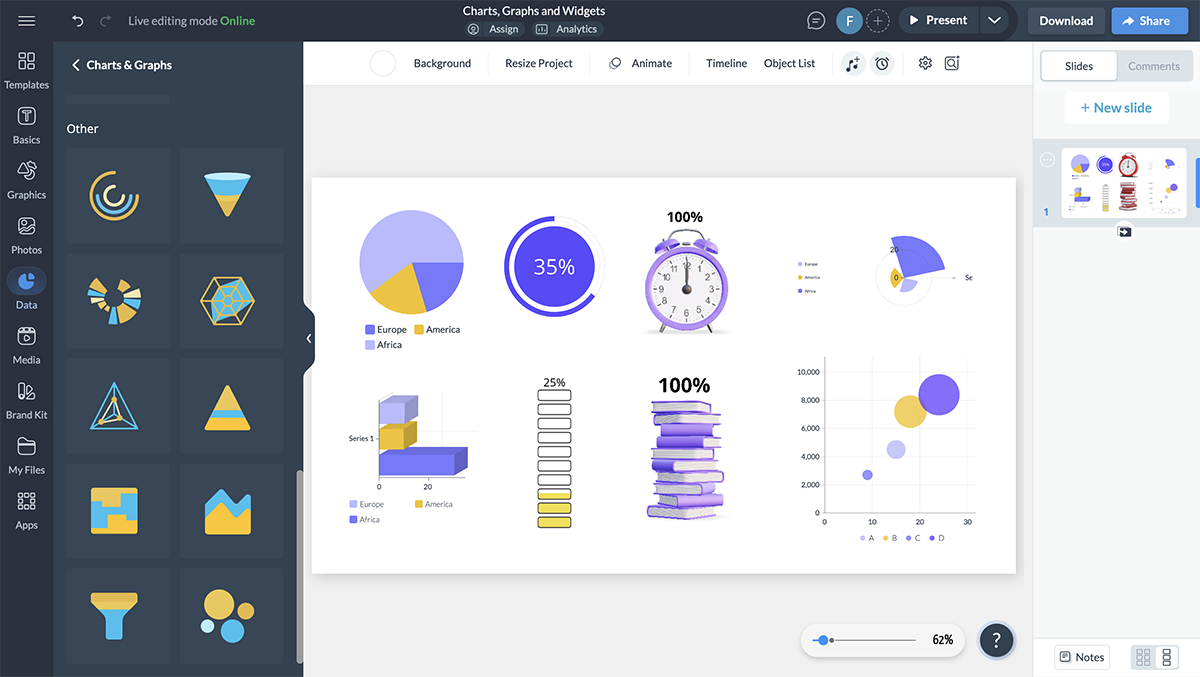Click the add audio (music note) icon
The image size is (1200, 677).
(852, 63)
